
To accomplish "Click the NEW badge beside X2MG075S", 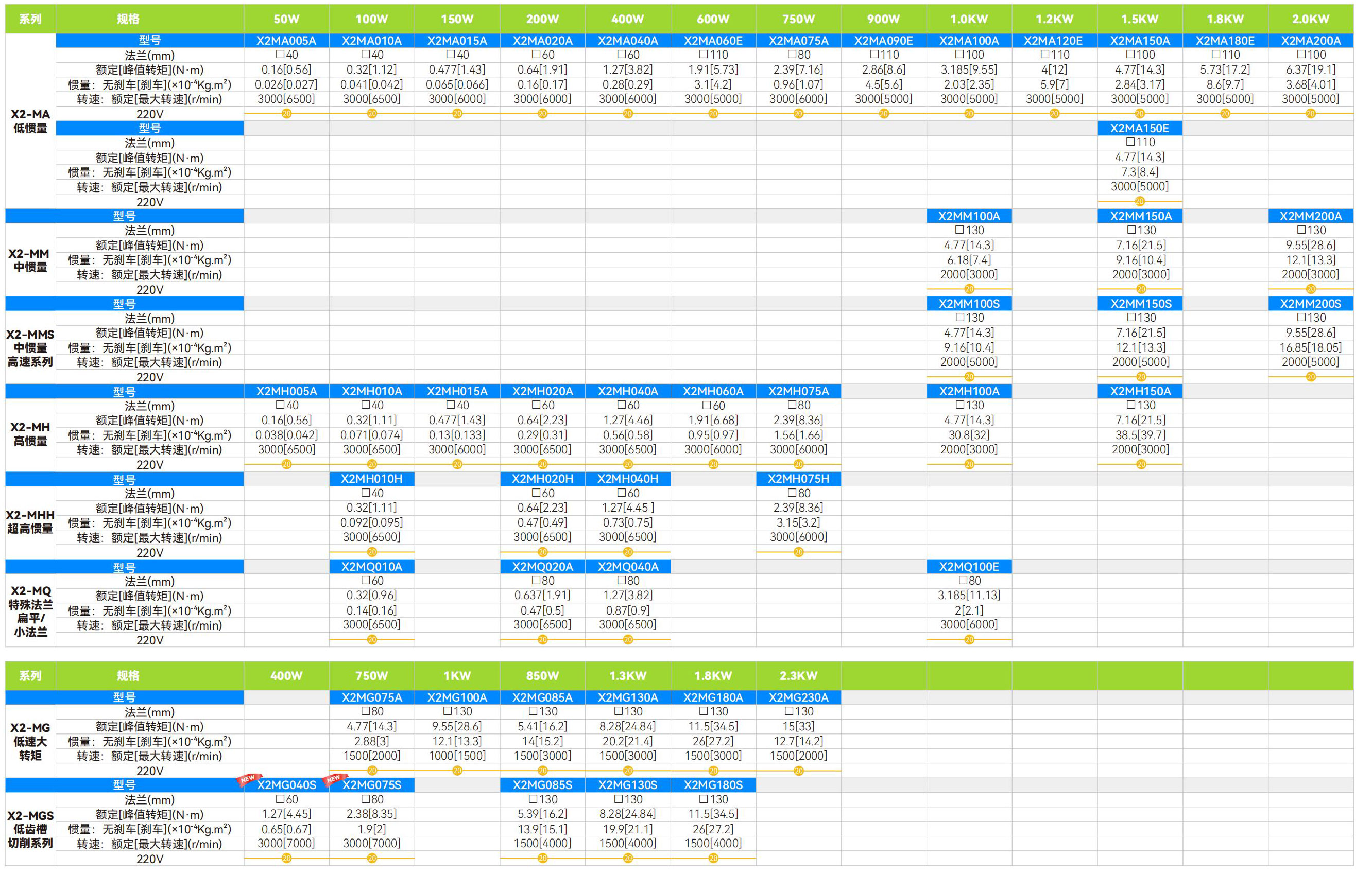I will (334, 779).
